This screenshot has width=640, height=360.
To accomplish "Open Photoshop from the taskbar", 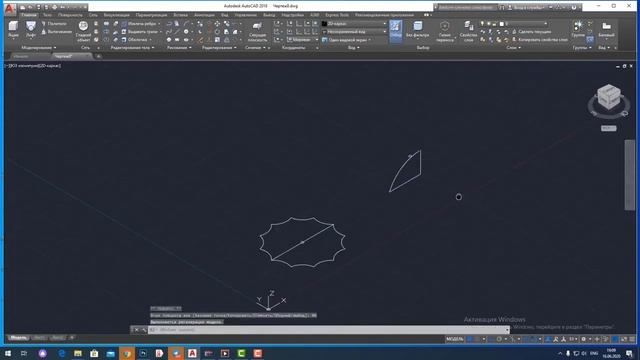I will [143, 353].
